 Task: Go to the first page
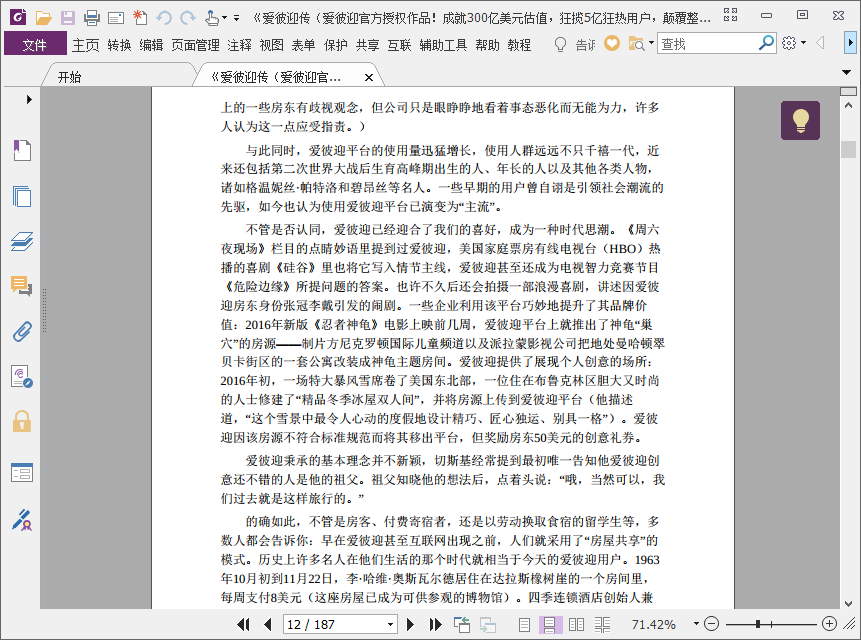tap(243, 624)
